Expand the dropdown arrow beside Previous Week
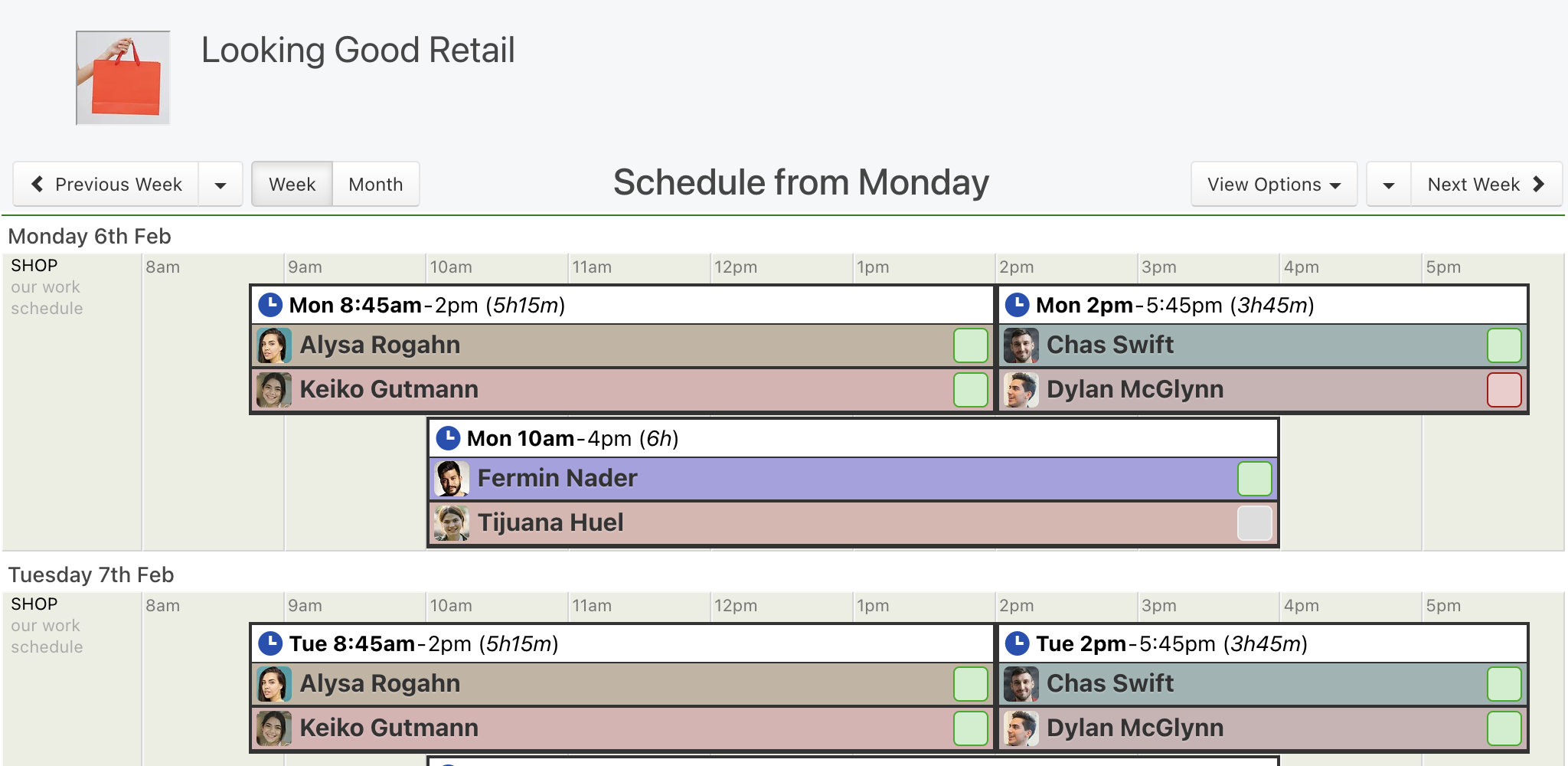Image resolution: width=1568 pixels, height=766 pixels. pyautogui.click(x=220, y=184)
